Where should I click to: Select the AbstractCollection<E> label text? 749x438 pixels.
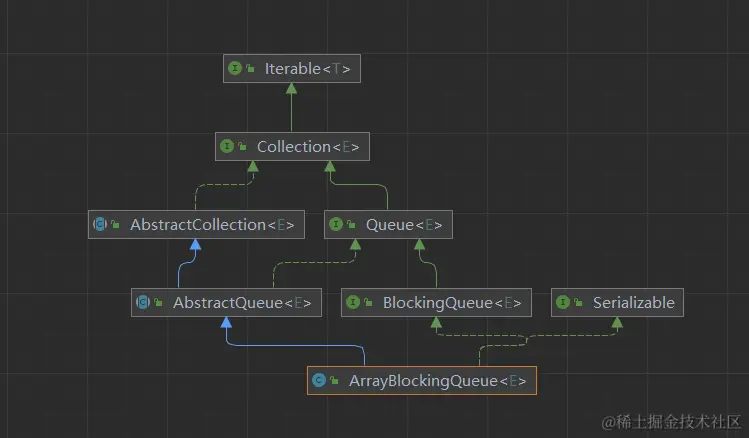(212, 224)
